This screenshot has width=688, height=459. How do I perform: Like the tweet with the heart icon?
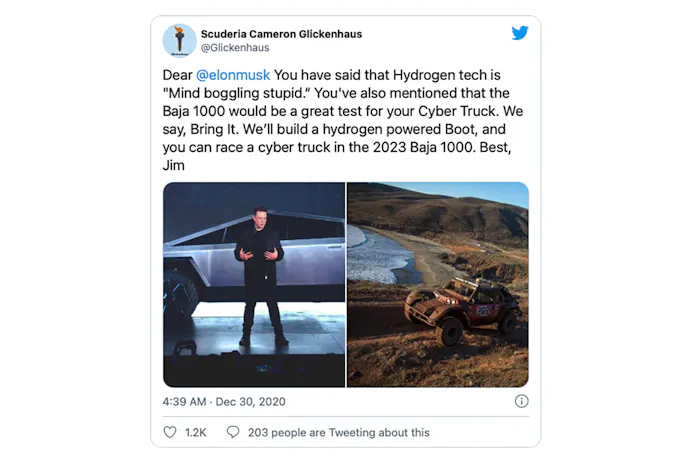pyautogui.click(x=170, y=432)
